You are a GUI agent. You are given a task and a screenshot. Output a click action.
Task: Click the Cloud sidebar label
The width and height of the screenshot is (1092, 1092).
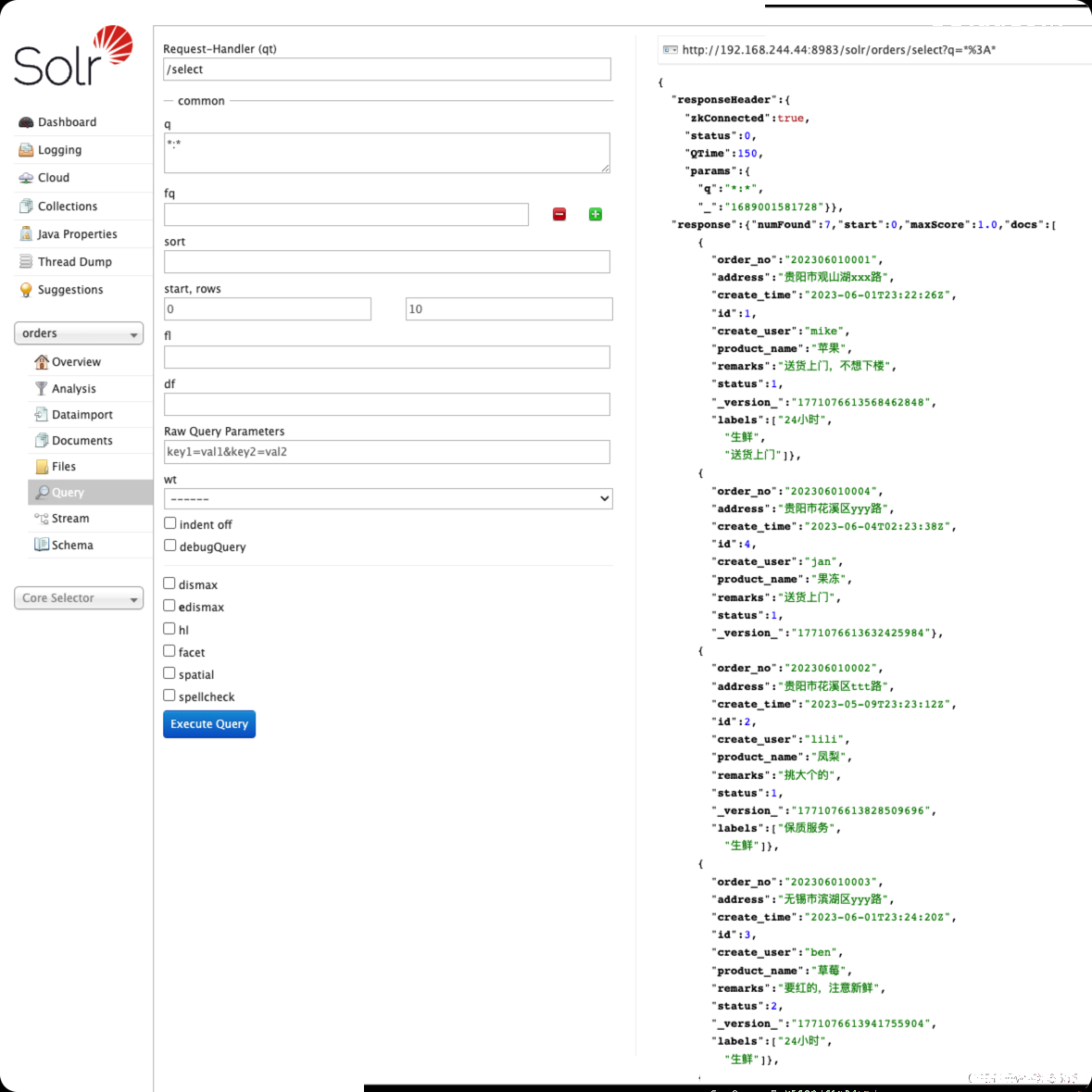pos(54,178)
